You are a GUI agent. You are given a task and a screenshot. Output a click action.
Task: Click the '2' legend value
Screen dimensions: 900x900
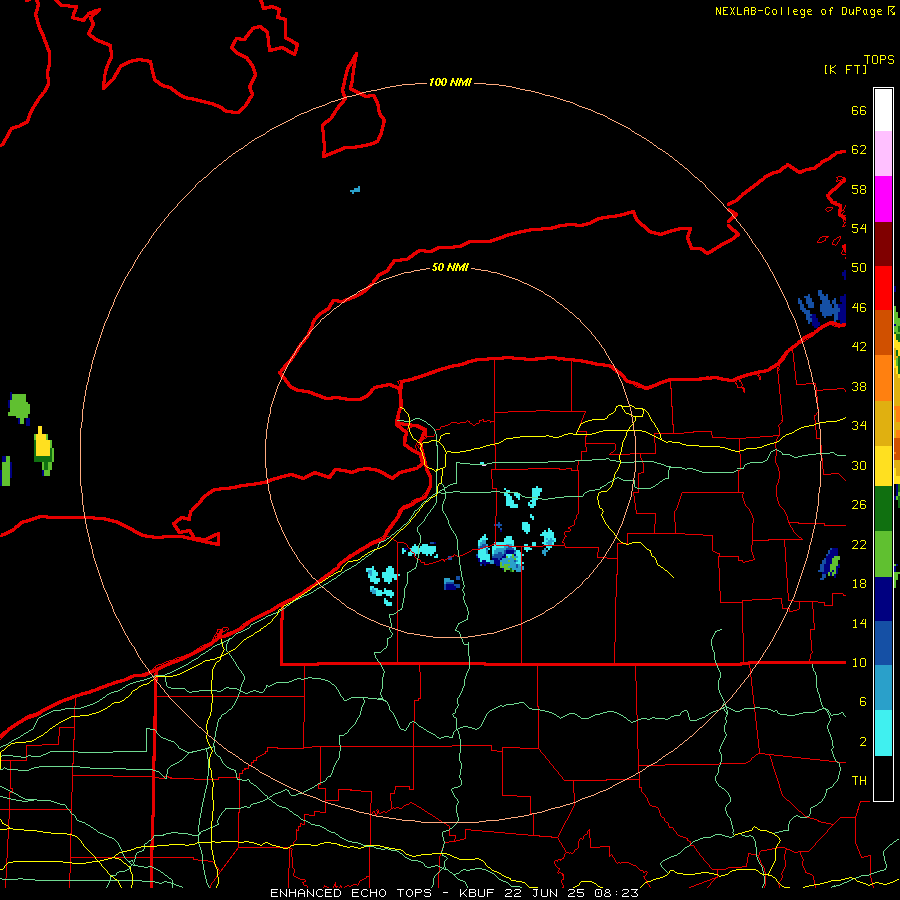pos(862,741)
